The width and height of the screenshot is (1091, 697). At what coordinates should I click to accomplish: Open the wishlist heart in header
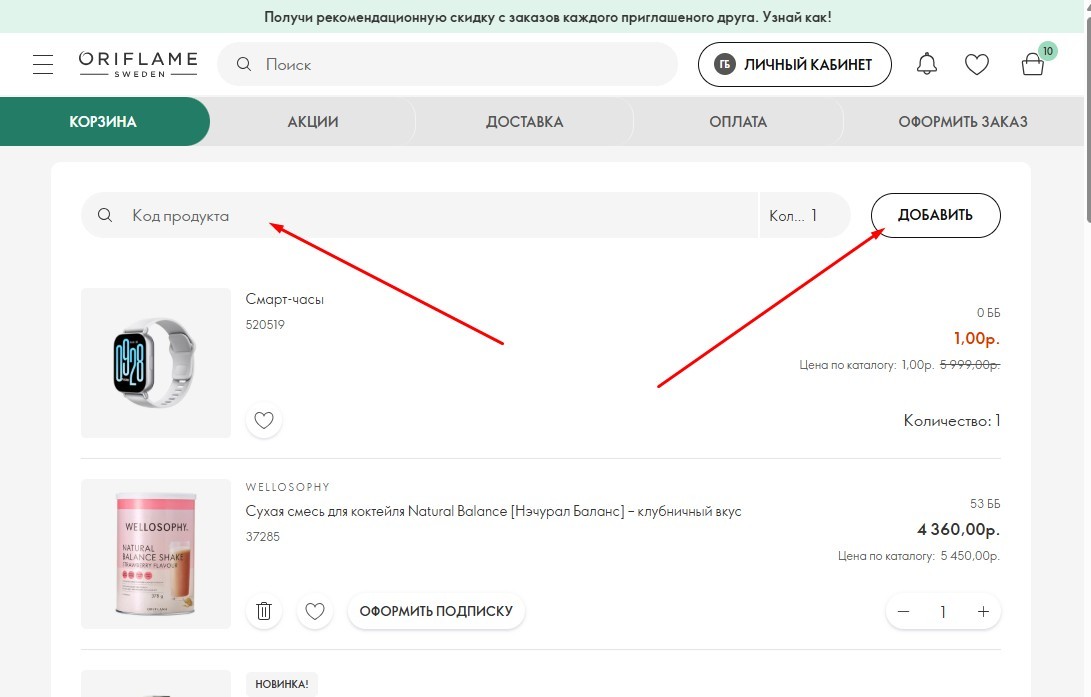coord(977,65)
